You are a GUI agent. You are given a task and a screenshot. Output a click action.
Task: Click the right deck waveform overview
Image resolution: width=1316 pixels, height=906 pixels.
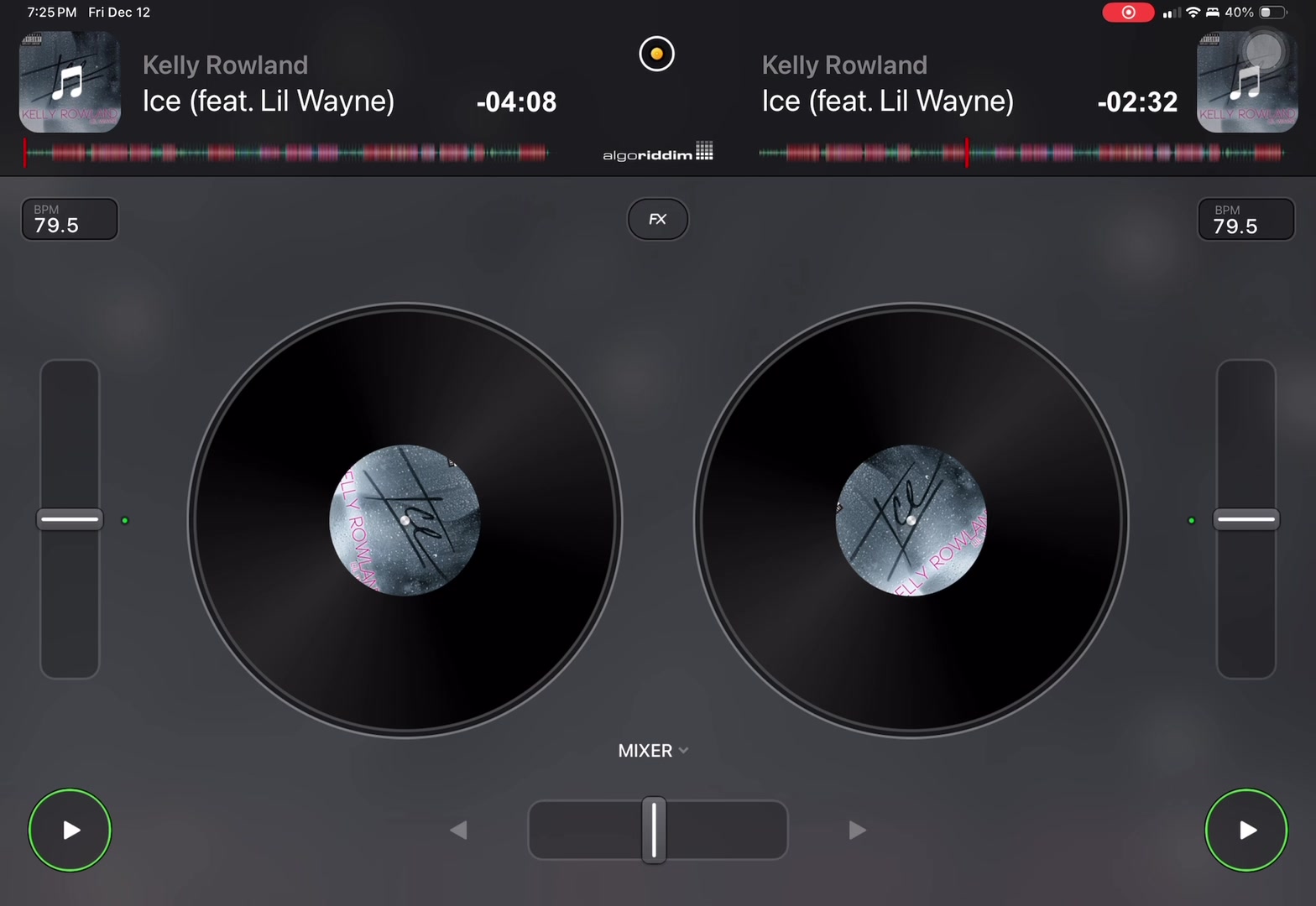pos(1021,153)
